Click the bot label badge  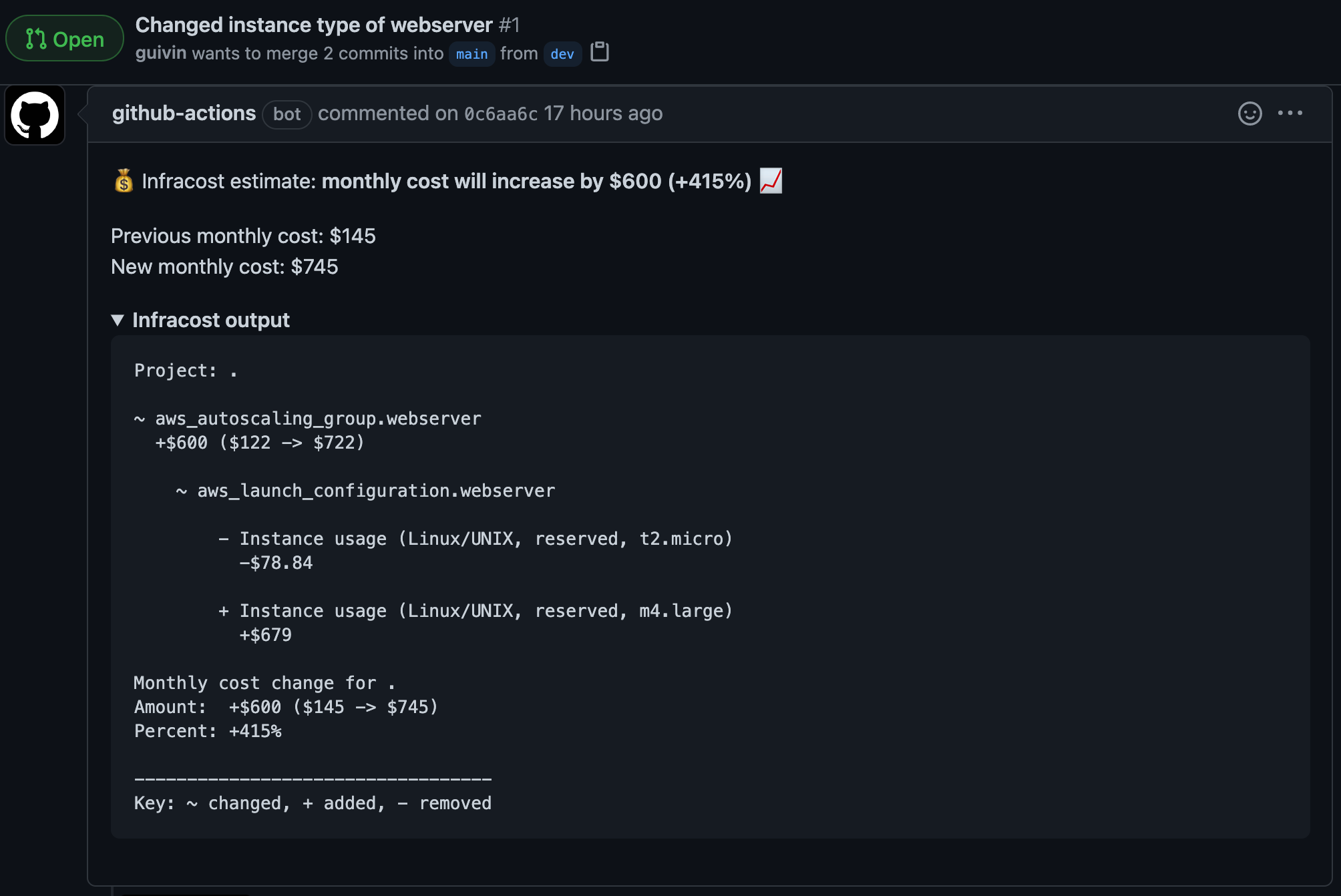pos(286,114)
